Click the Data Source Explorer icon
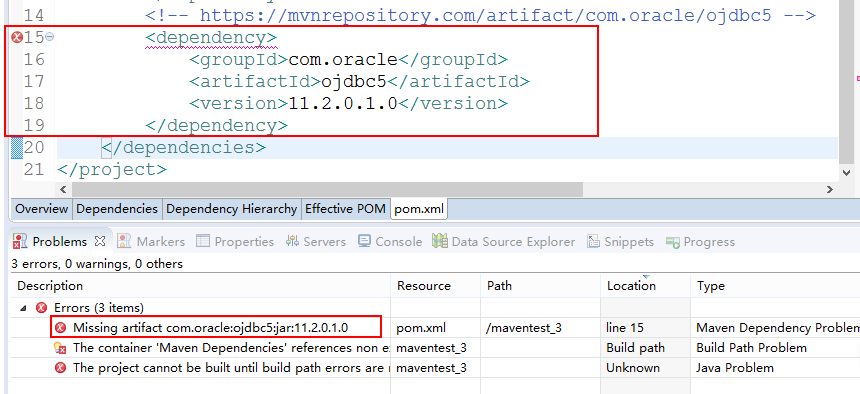This screenshot has height=394, width=860. [440, 241]
